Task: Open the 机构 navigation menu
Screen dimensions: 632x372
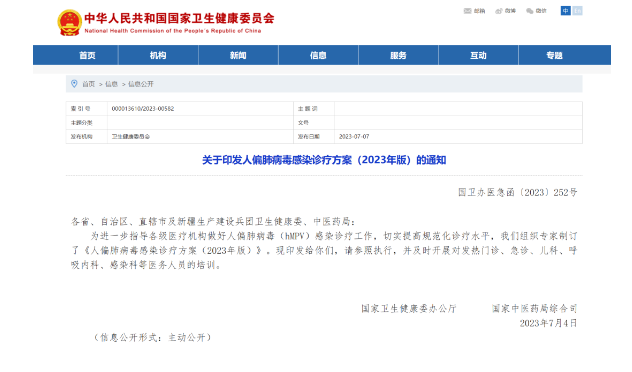Action: pos(158,55)
